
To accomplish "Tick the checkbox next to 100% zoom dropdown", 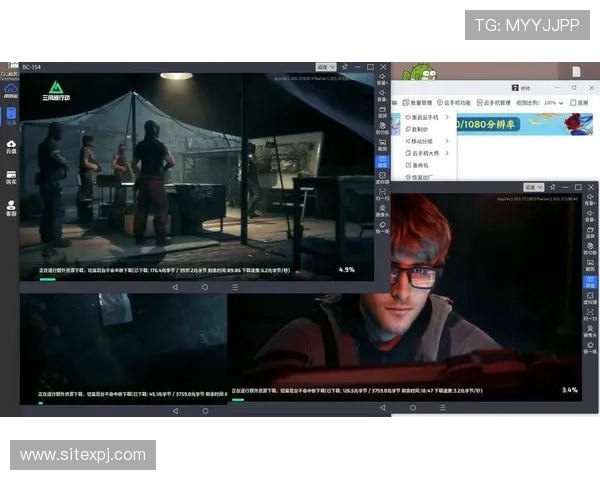I will point(572,102).
